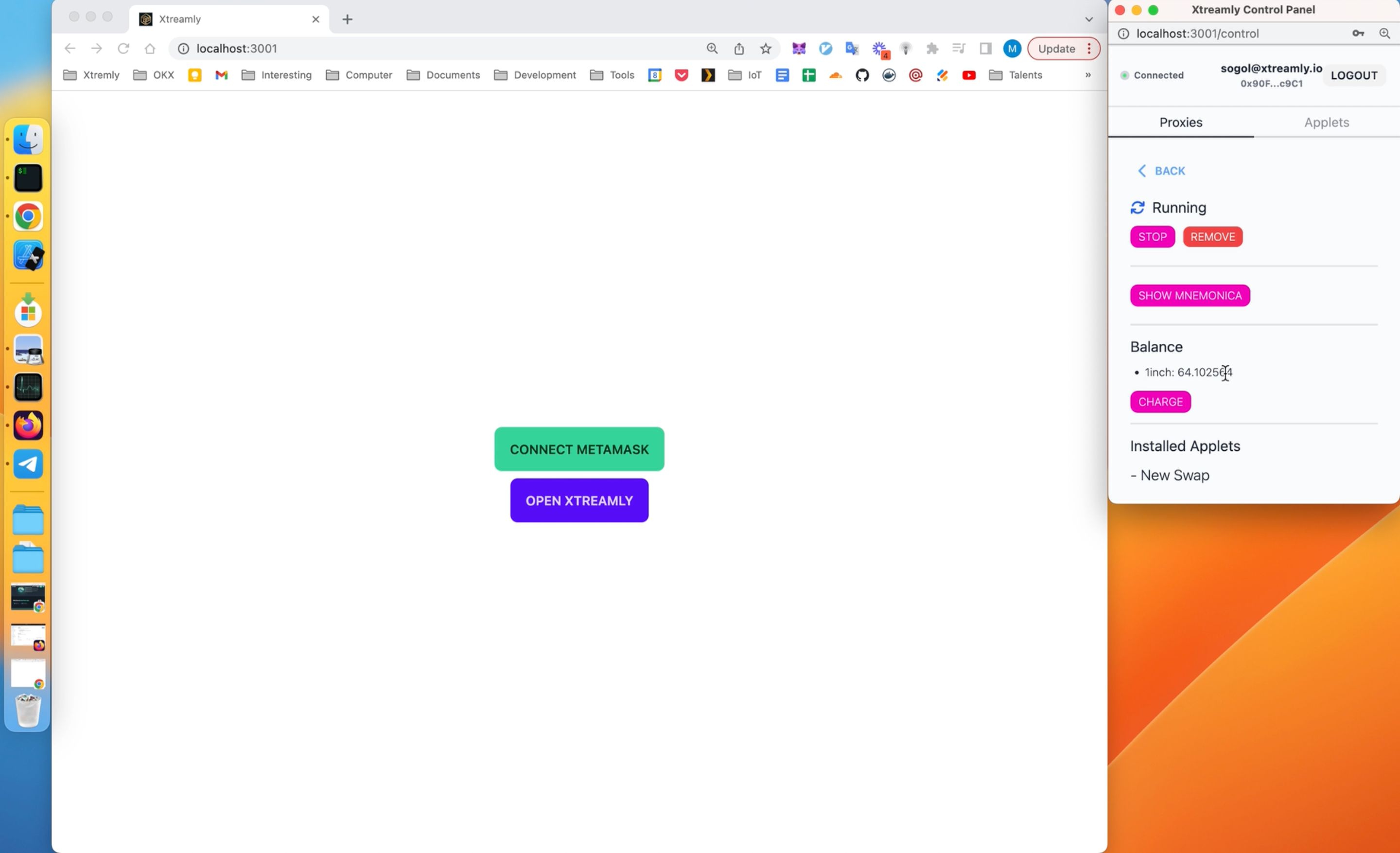Viewport: 1400px width, 853px height.
Task: Expand the Xtreamly browser tab options
Action: point(1089,18)
